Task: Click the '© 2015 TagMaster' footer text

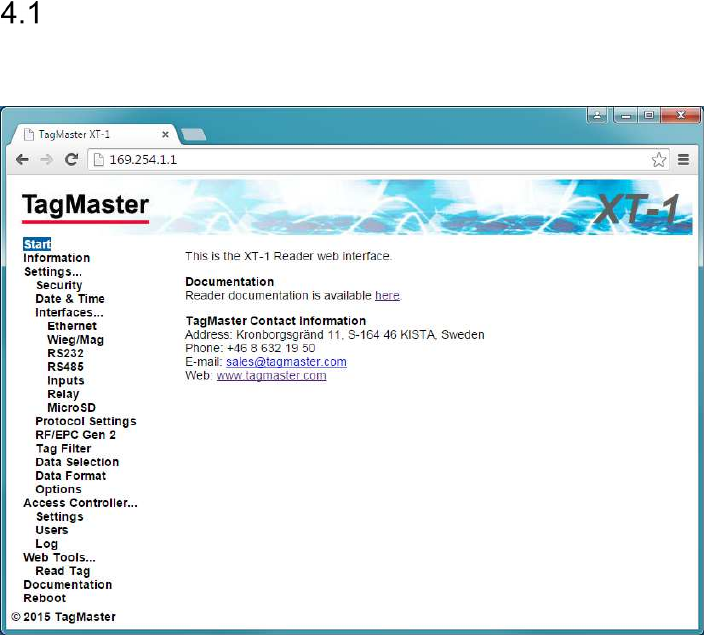Action: coord(63,617)
